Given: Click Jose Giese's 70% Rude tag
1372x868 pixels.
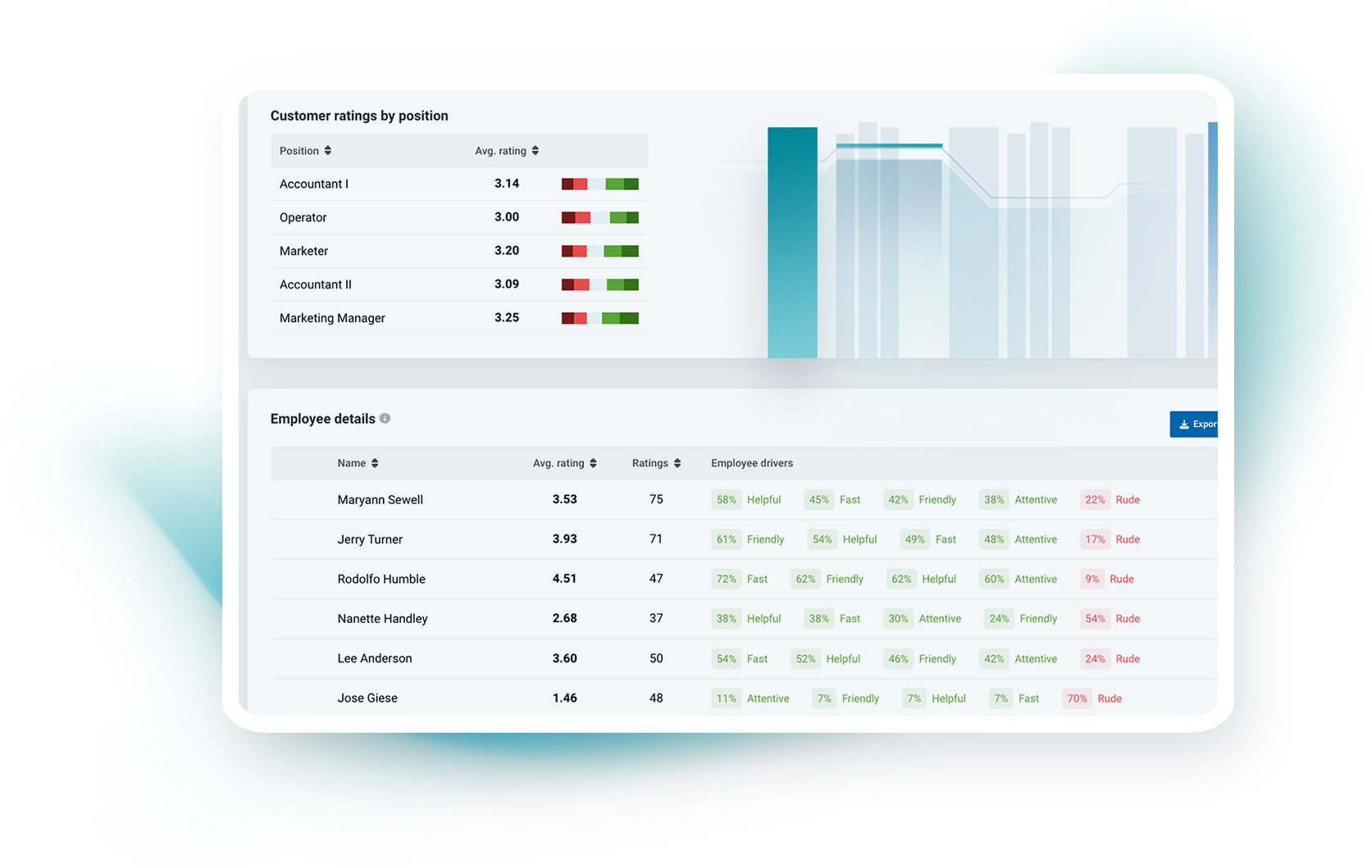Looking at the screenshot, I should tap(1092, 698).
